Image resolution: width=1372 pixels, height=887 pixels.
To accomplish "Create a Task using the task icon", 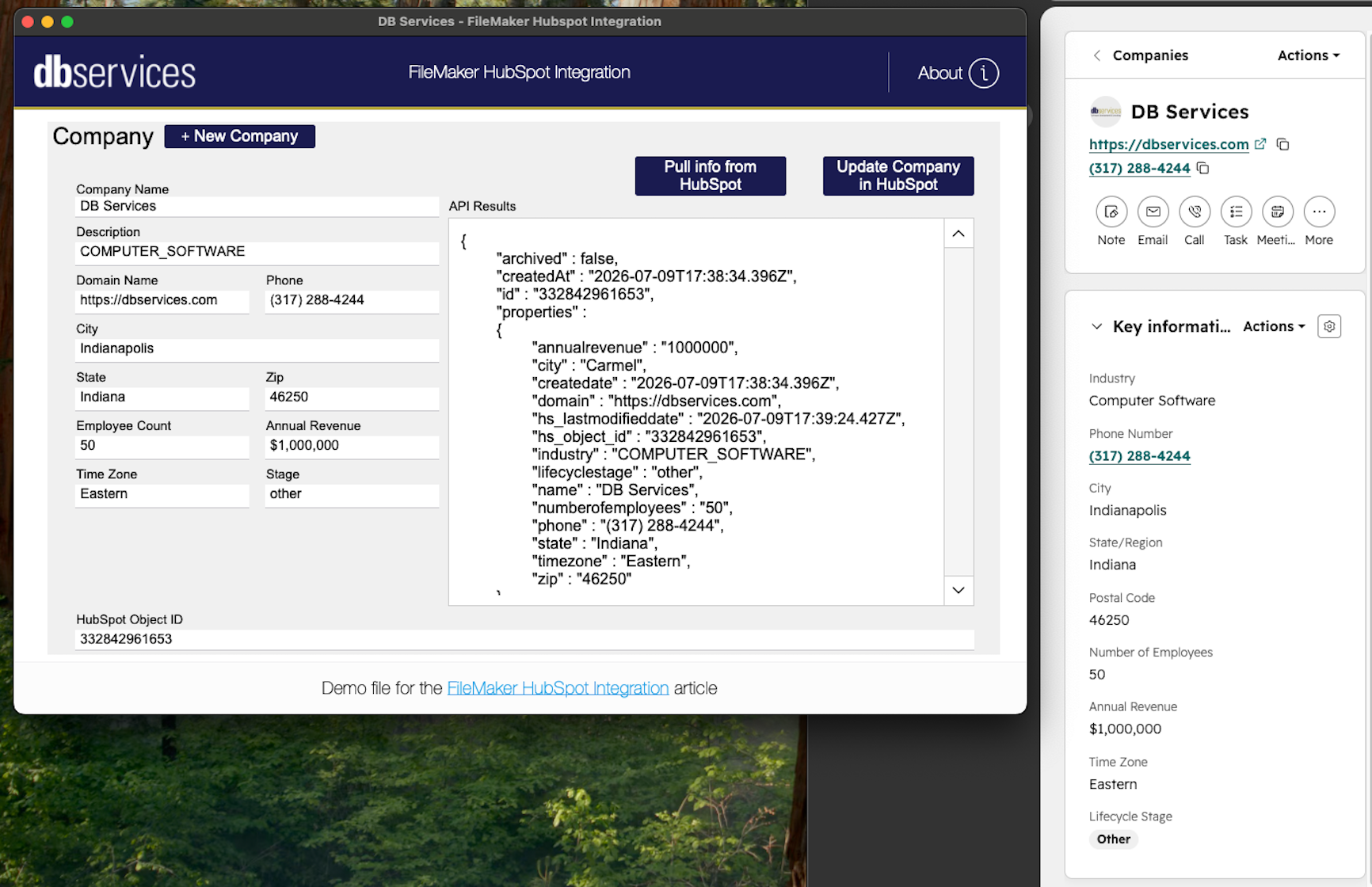I will pos(1236,211).
